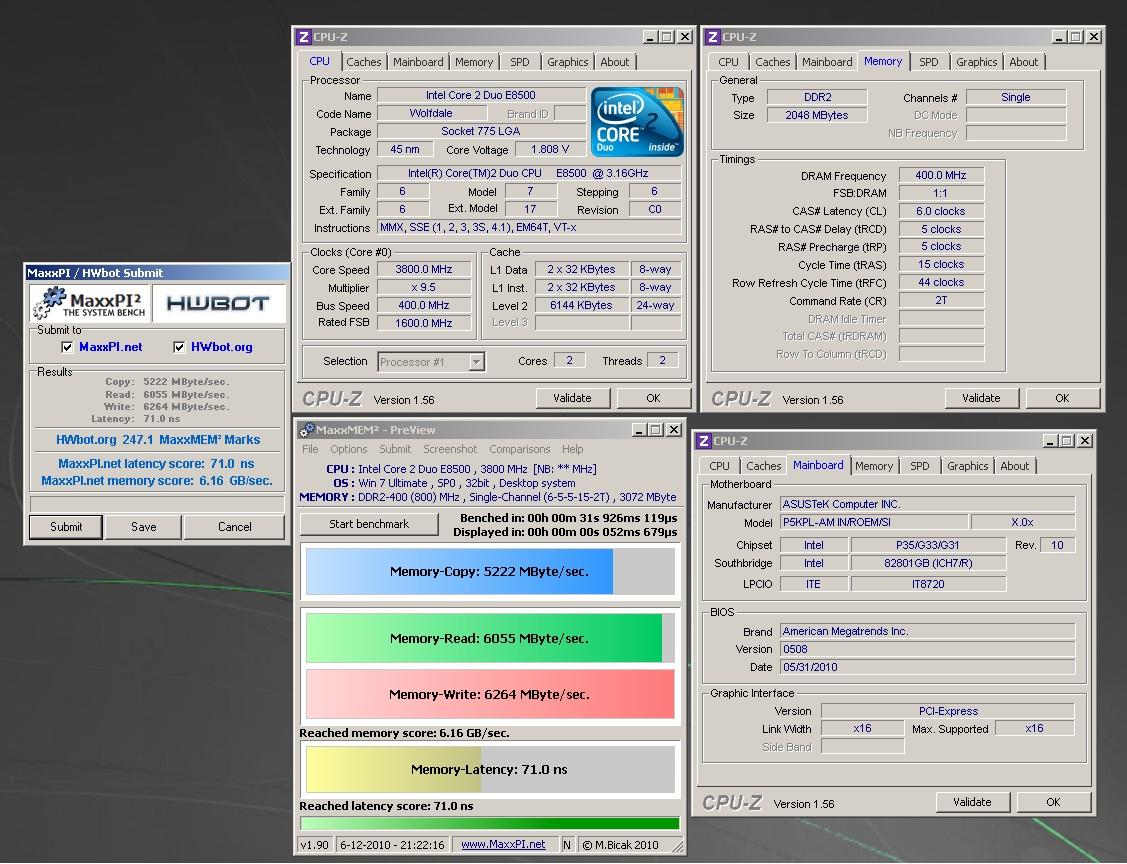Open the Caches tab in CPU window
Image resolution: width=1127 pixels, height=864 pixels.
(364, 62)
